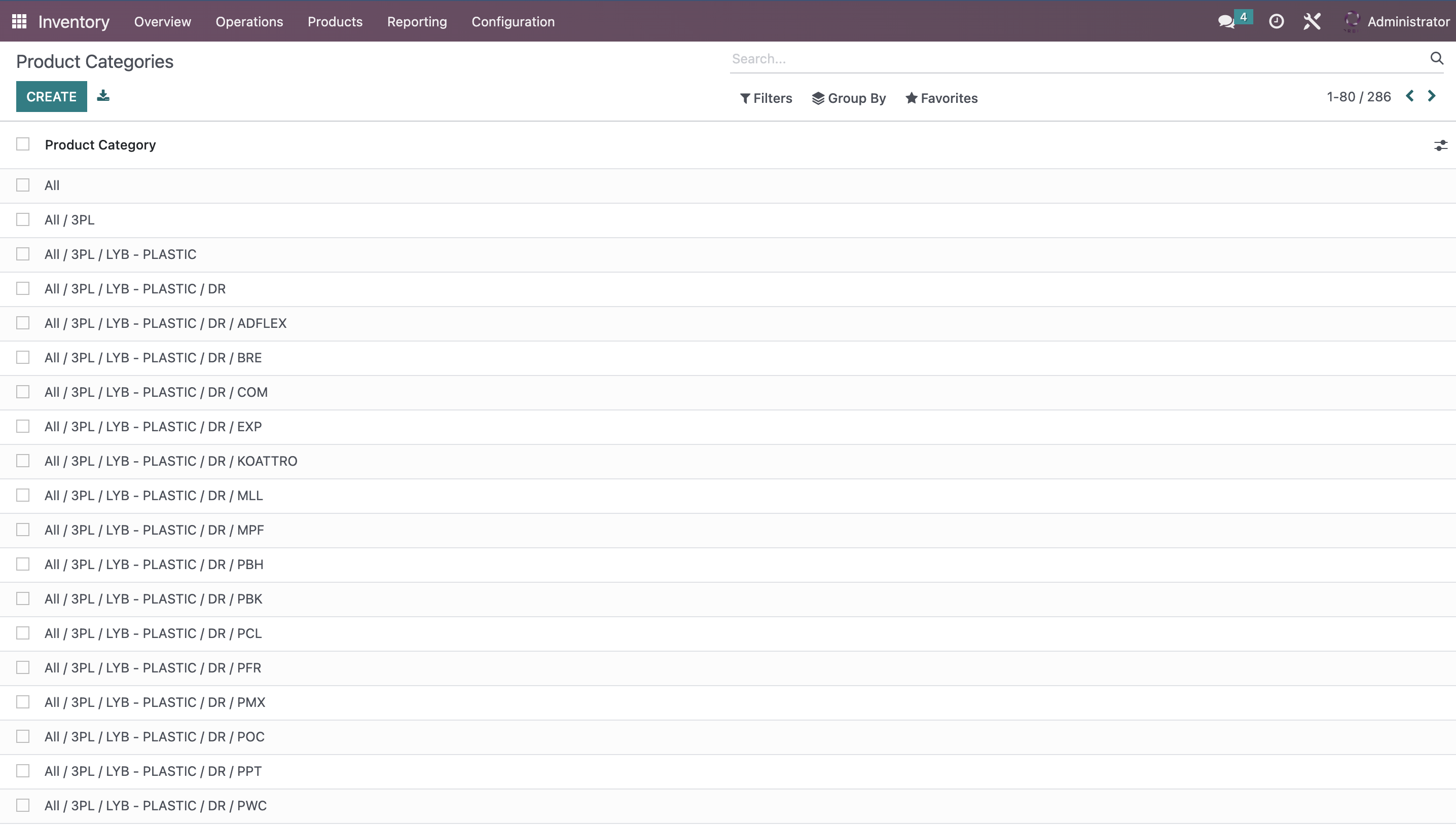This screenshot has width=1456, height=826.
Task: Open the Products menu
Action: coord(335,22)
